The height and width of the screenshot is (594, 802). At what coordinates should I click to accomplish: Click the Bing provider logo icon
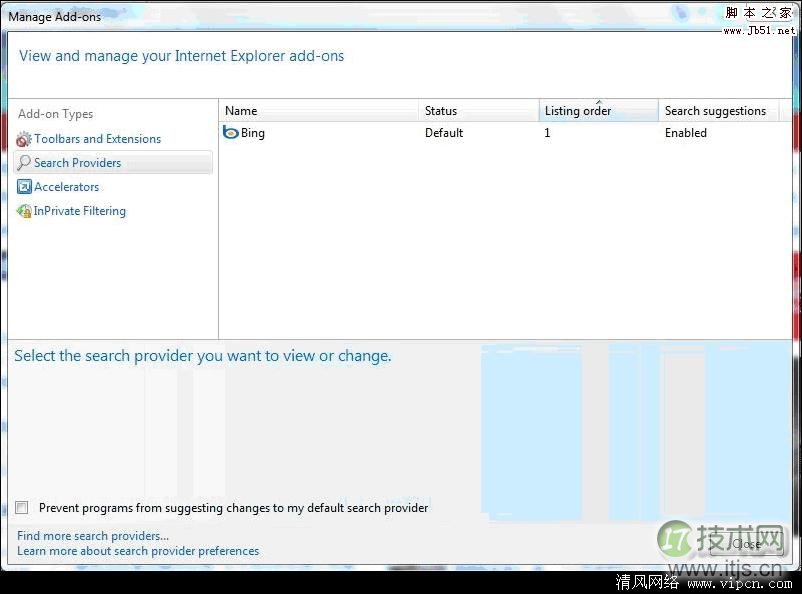pyautogui.click(x=233, y=132)
